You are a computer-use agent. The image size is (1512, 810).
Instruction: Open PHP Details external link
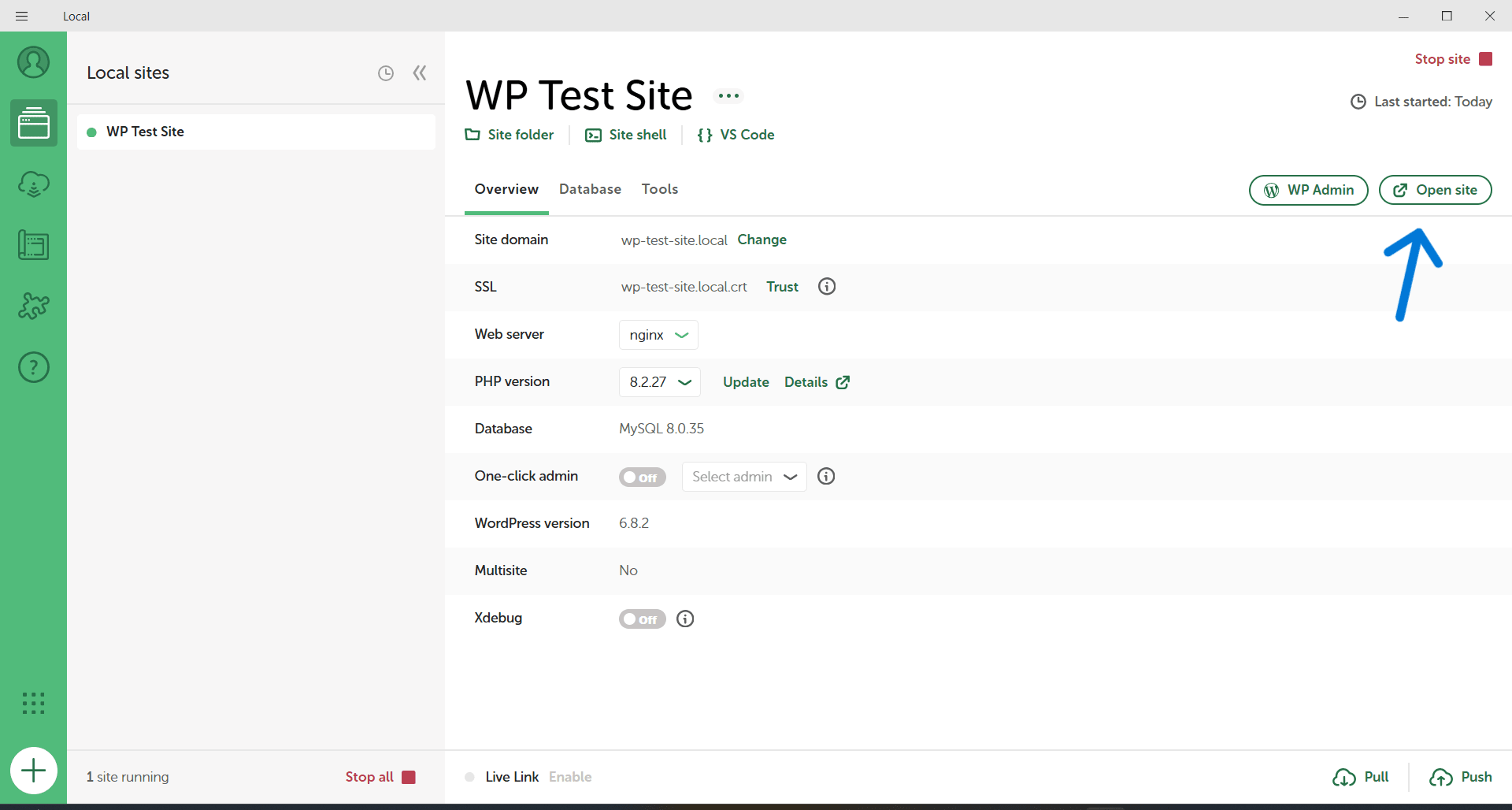817,382
